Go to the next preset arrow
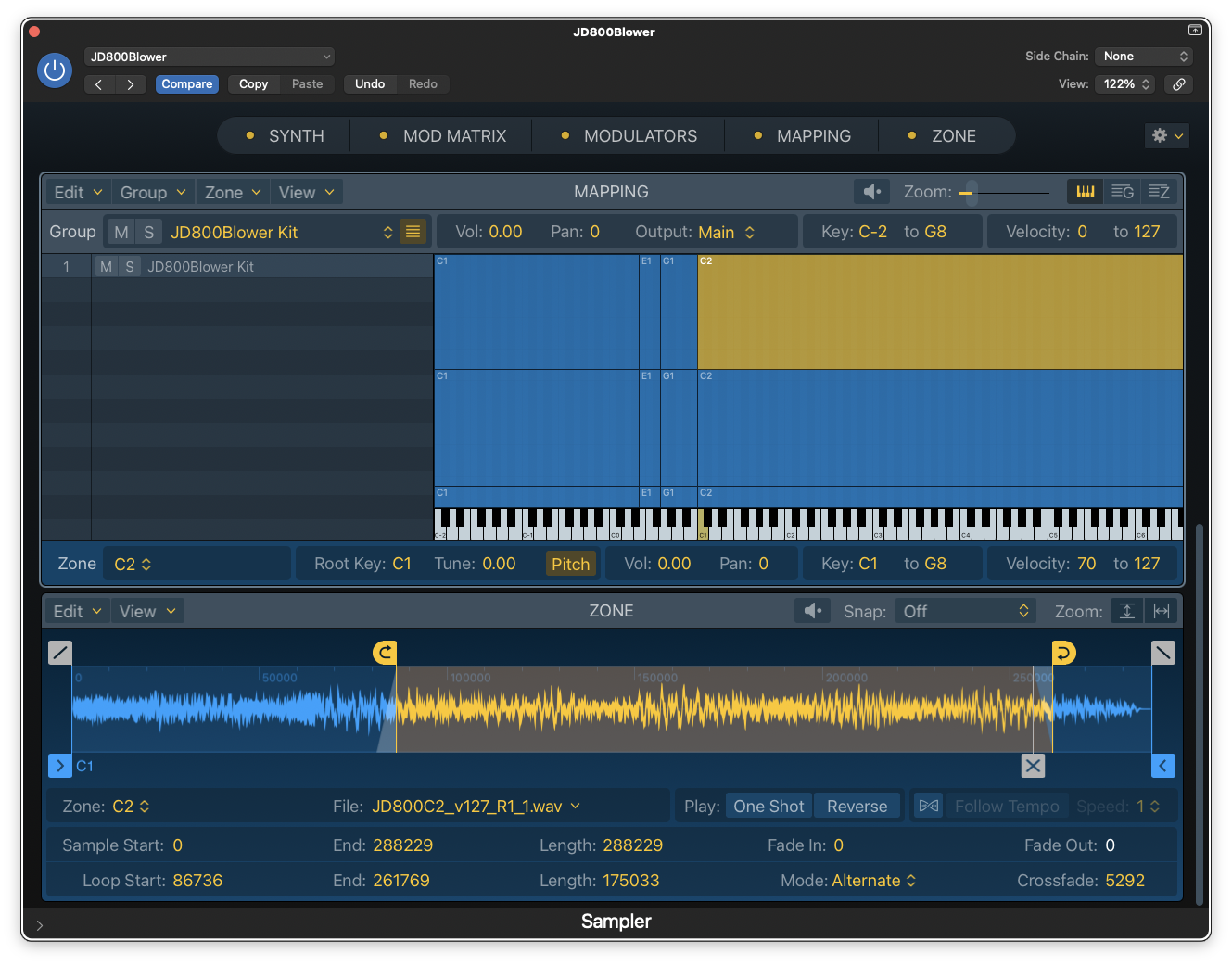 [131, 84]
